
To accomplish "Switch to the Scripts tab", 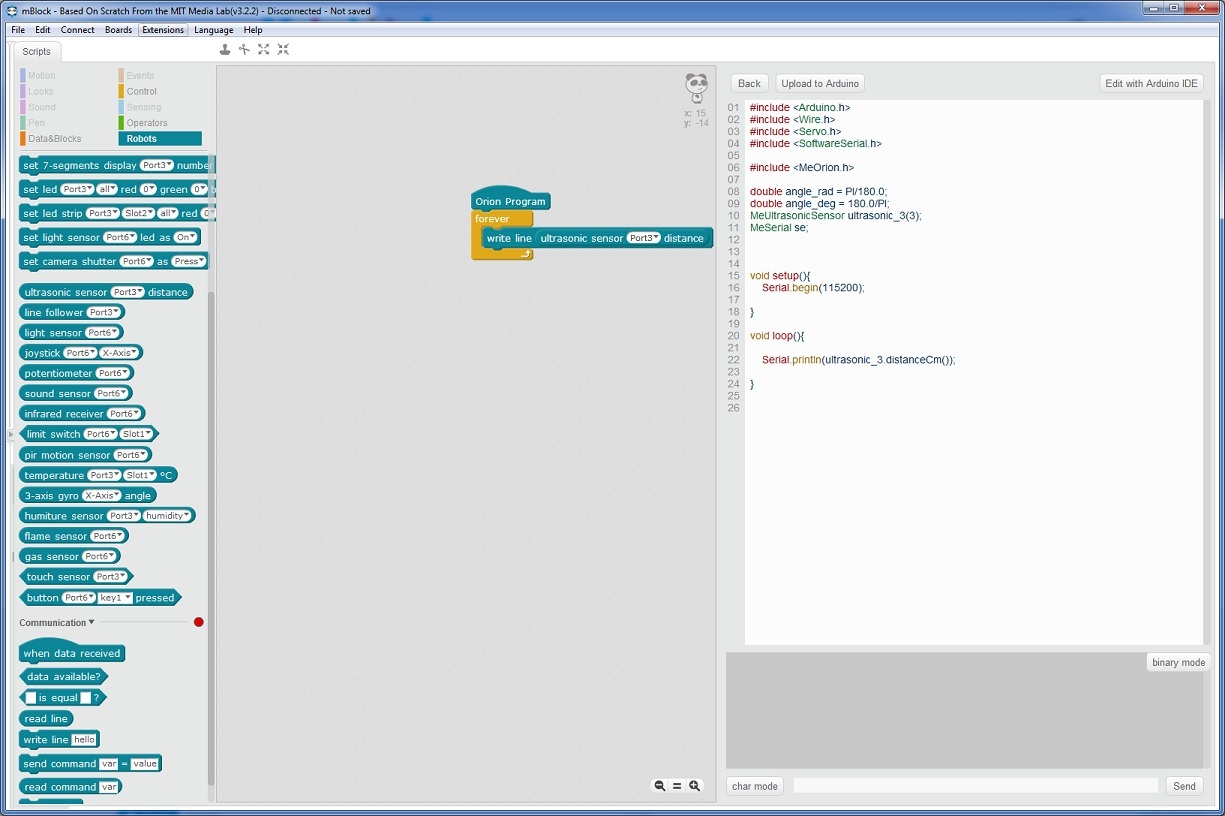I will coord(37,52).
